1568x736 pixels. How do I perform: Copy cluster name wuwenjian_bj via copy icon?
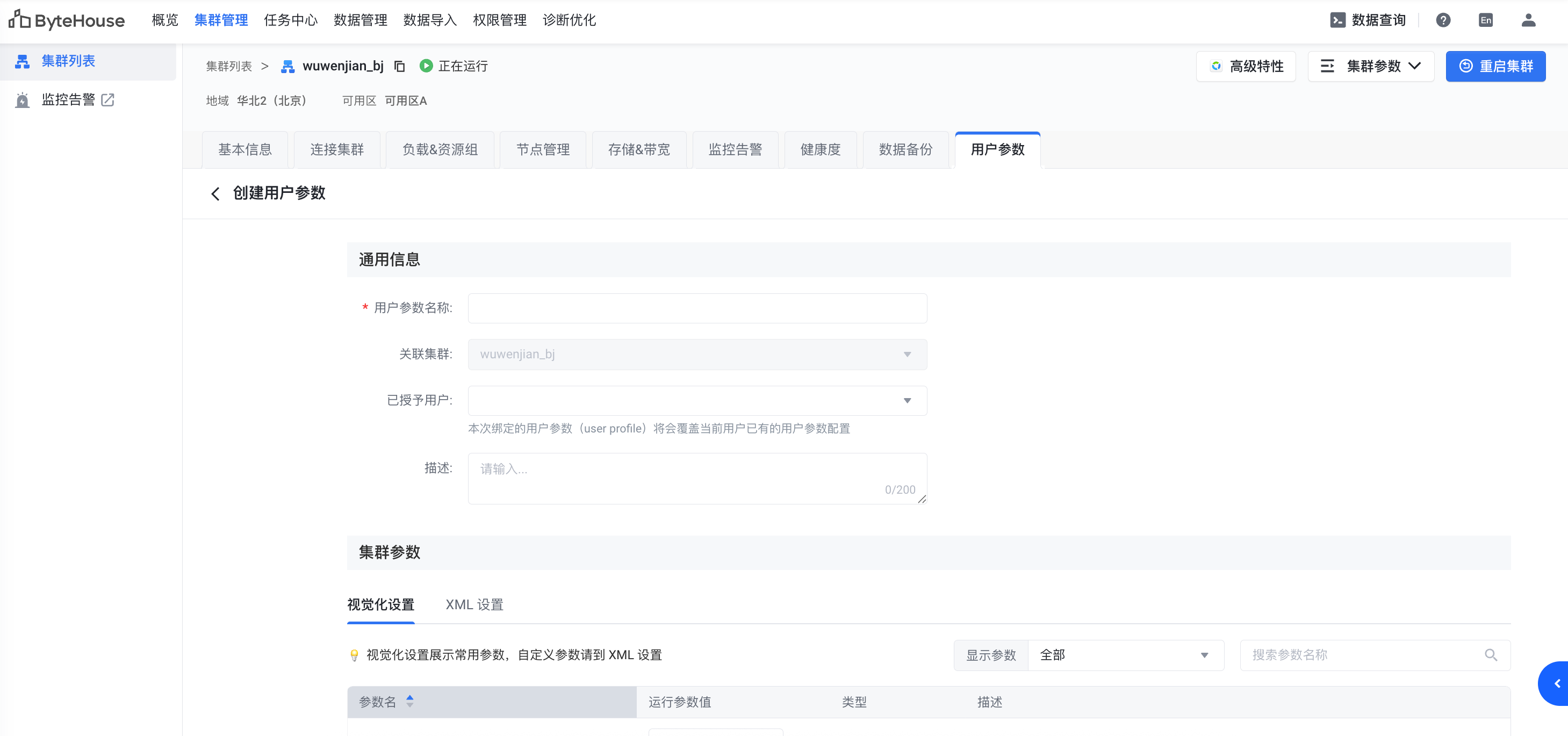coord(399,67)
